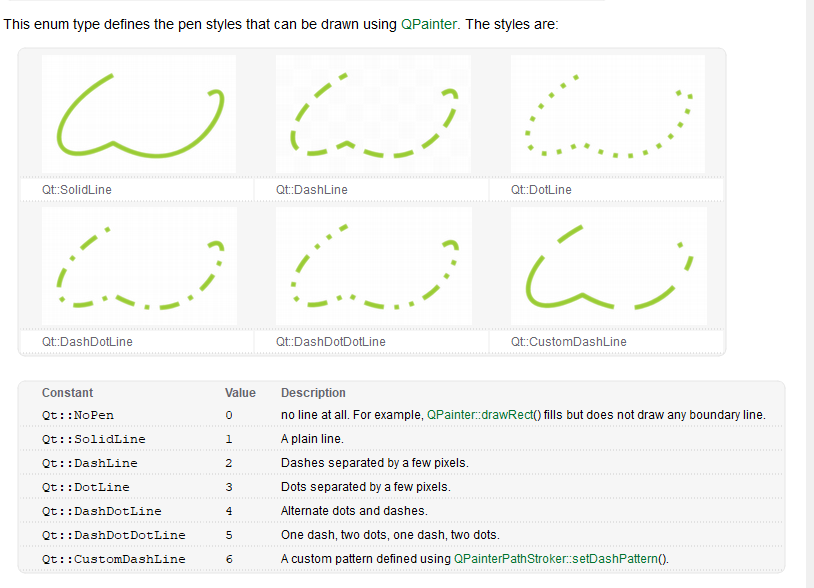
Task: Click the Qt::DashDotLine example image
Action: tap(139, 266)
